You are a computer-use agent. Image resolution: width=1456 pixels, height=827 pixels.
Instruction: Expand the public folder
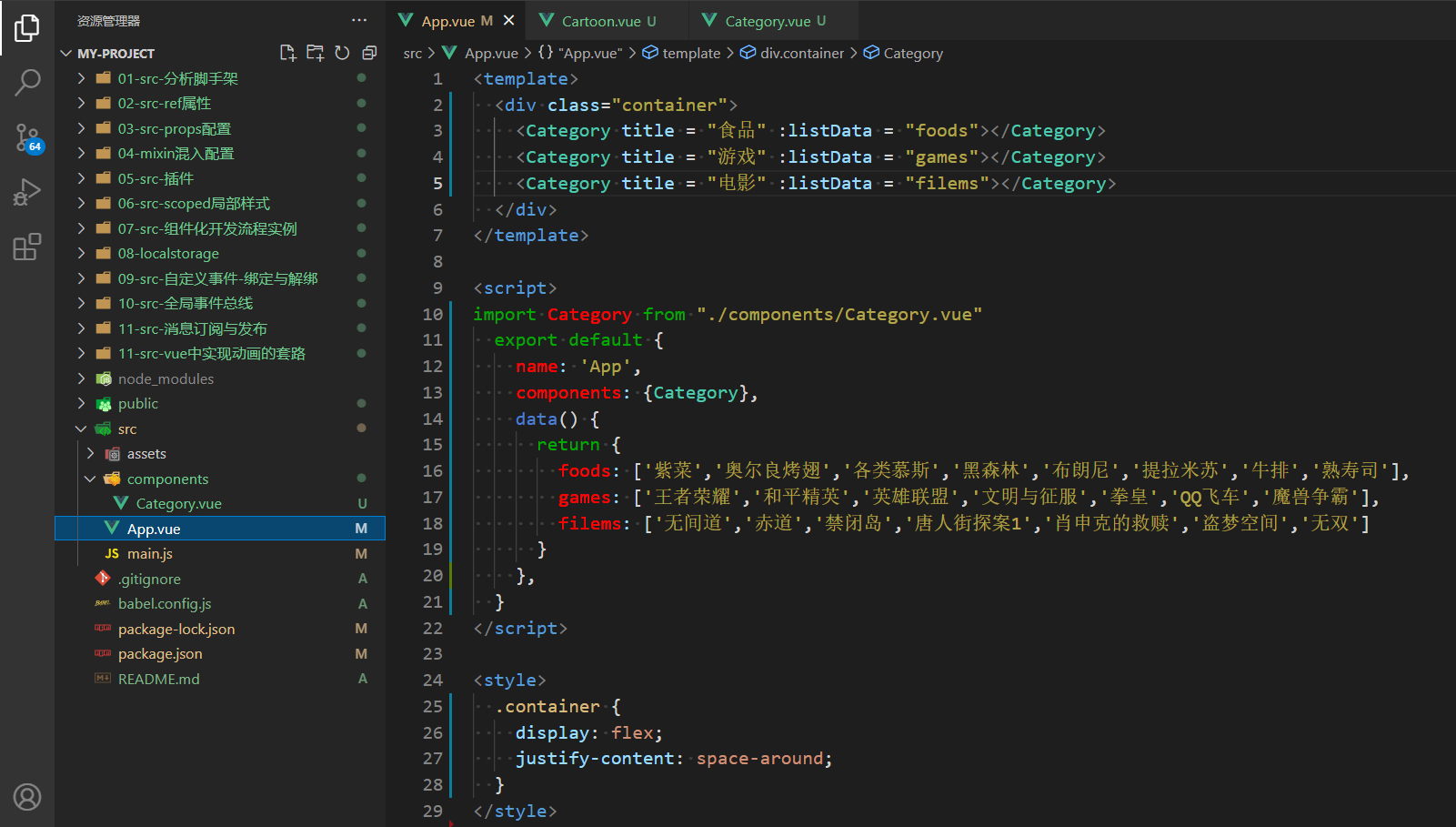click(x=219, y=404)
